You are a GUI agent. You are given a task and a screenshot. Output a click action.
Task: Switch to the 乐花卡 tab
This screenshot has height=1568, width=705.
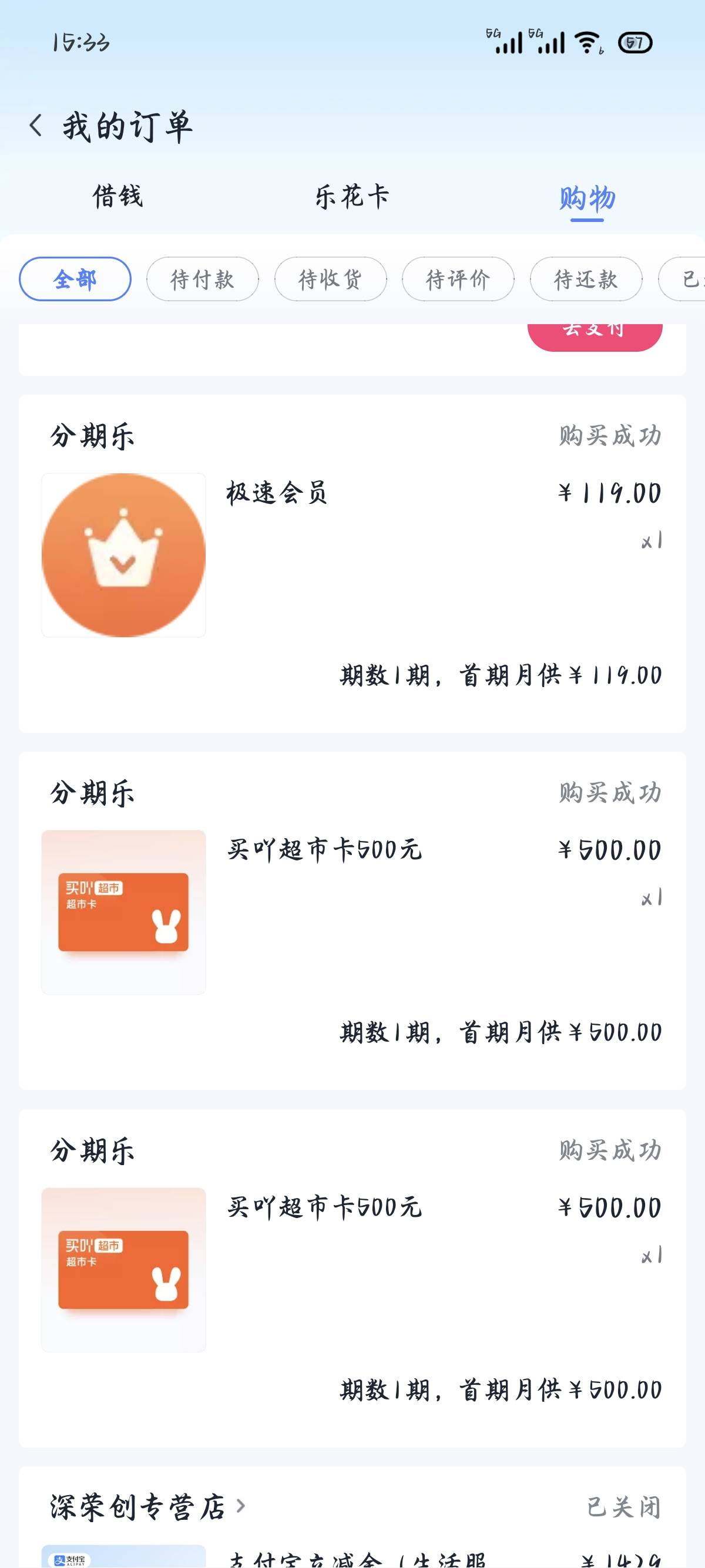click(352, 197)
